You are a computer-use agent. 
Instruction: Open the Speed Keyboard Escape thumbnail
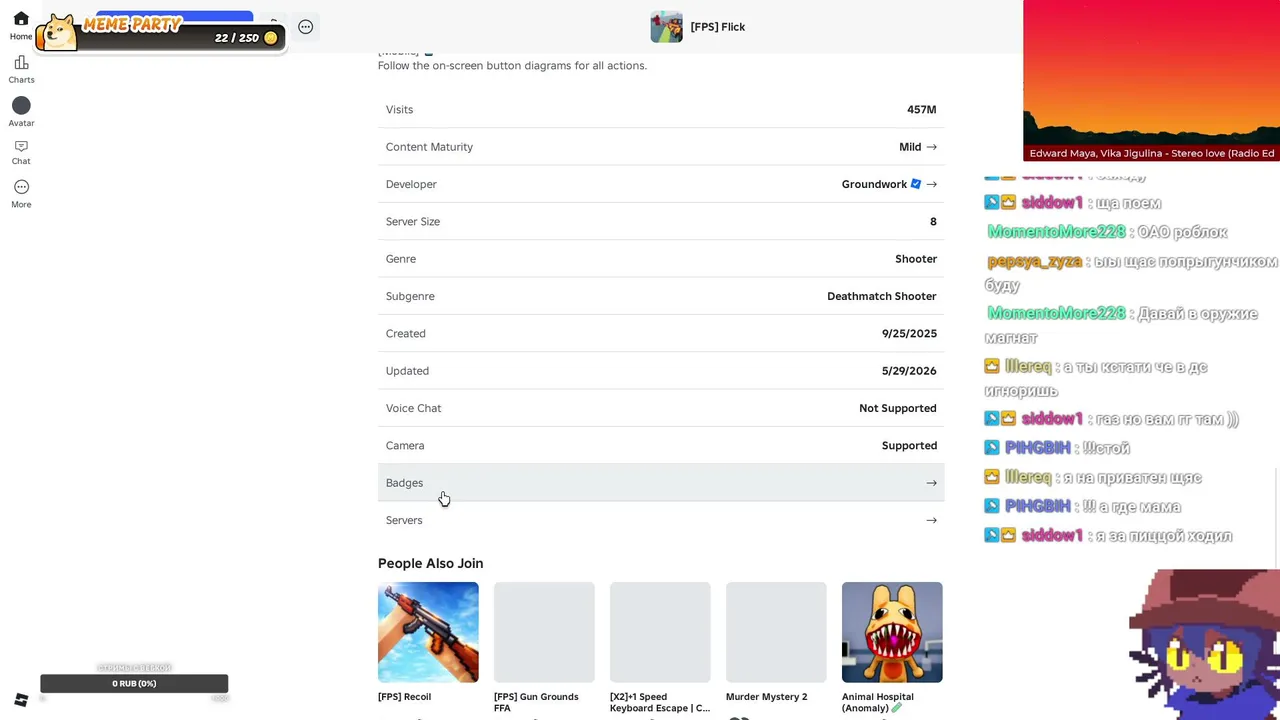click(660, 632)
